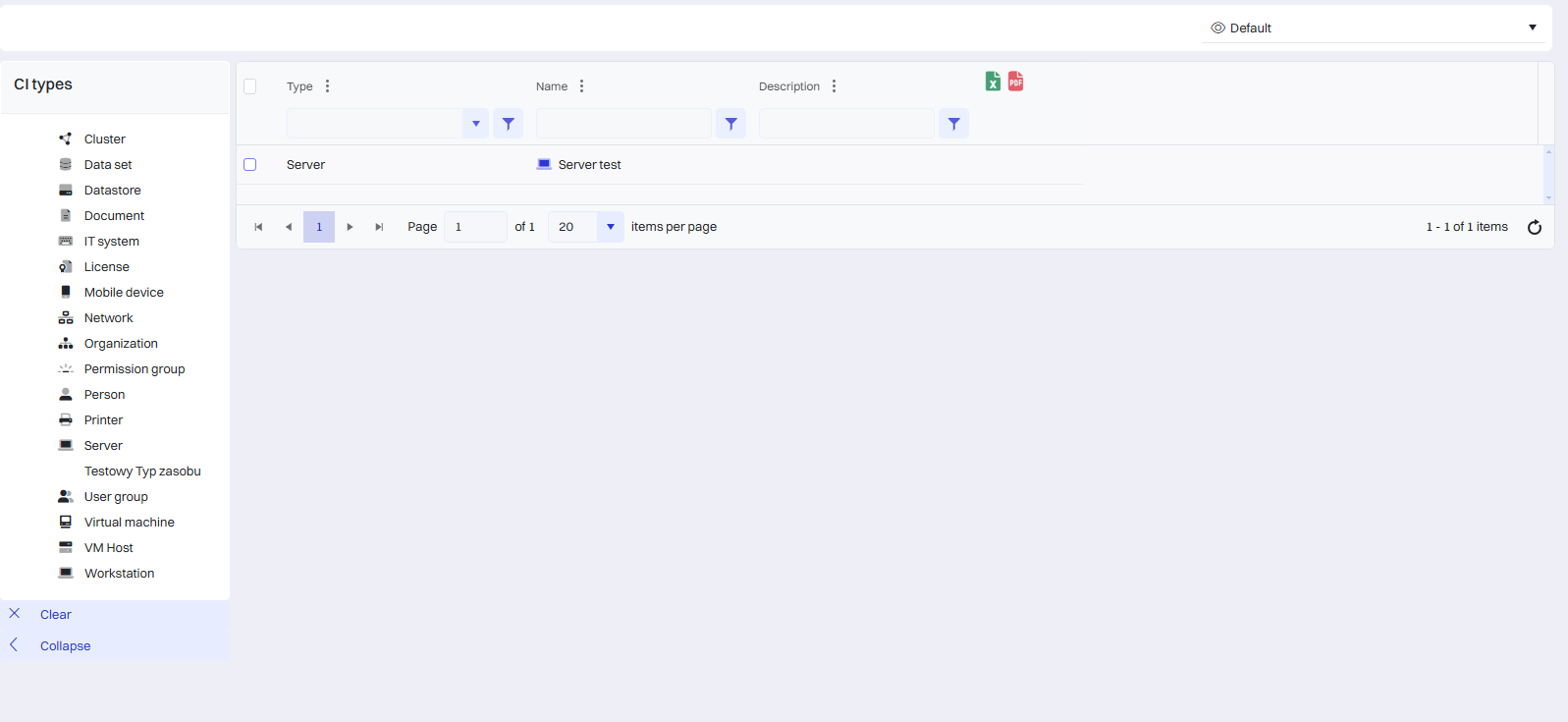
Task: Open the Name column options menu
Action: (582, 86)
